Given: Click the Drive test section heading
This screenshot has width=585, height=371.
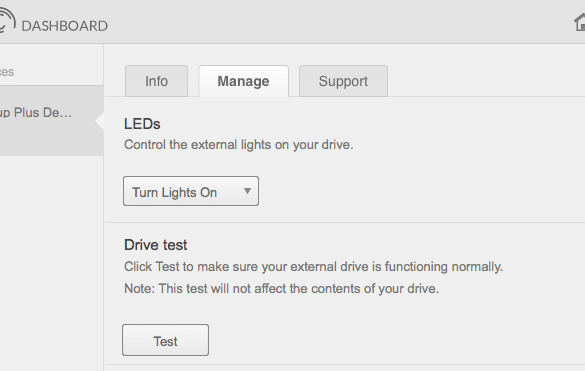Looking at the screenshot, I should [x=156, y=245].
